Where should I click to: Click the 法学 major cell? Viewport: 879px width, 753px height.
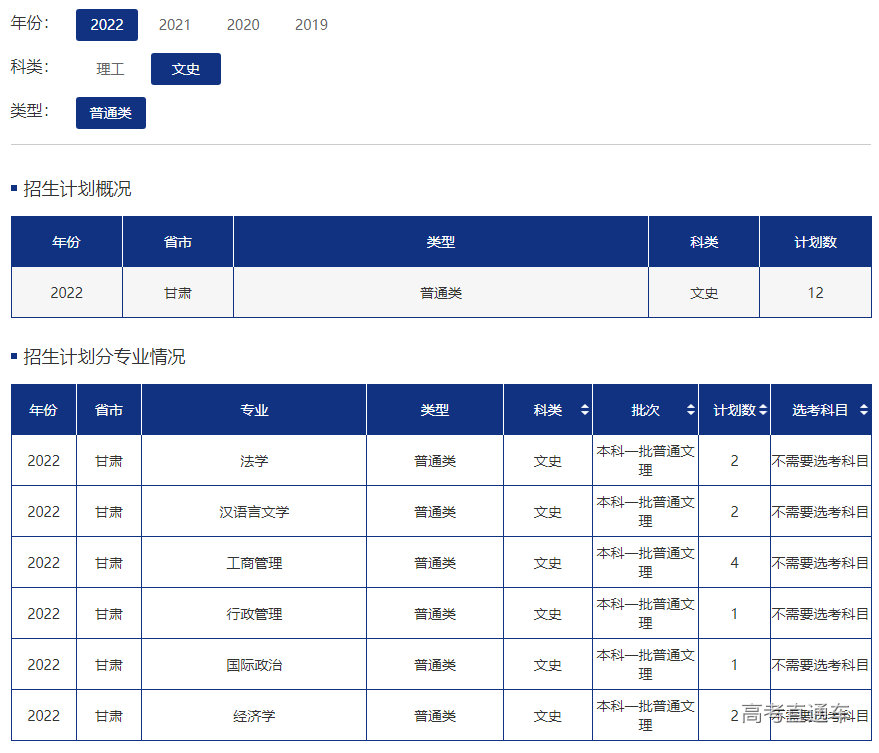pos(254,461)
